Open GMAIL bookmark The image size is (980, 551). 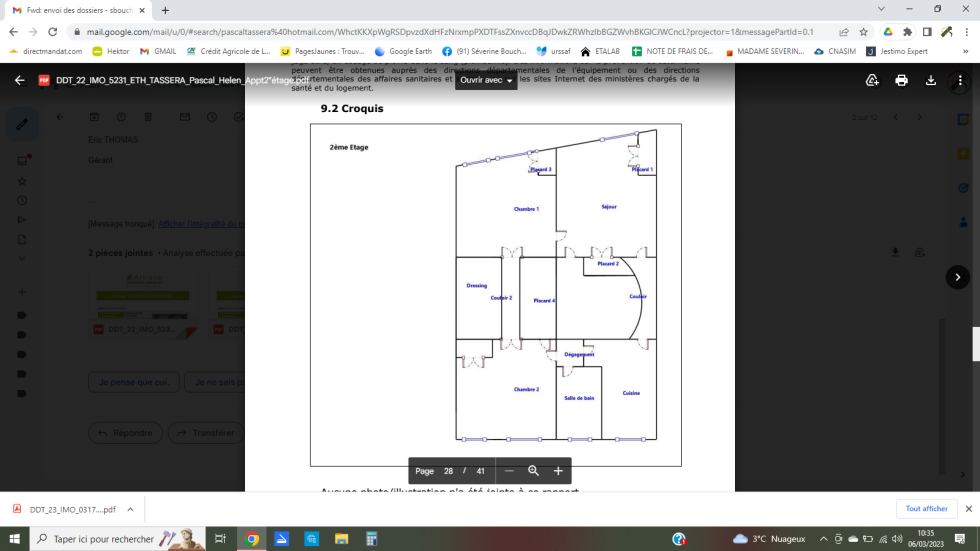click(158, 51)
